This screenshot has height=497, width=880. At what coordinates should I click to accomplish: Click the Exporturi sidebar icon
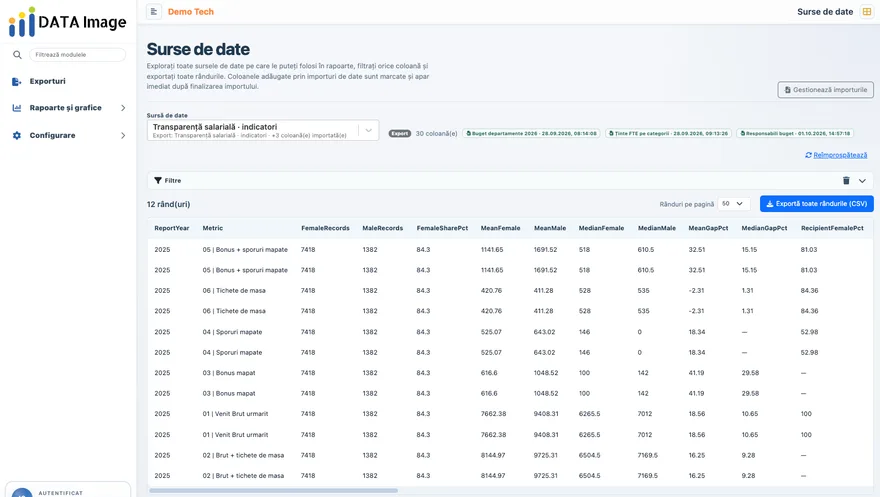tap(17, 81)
